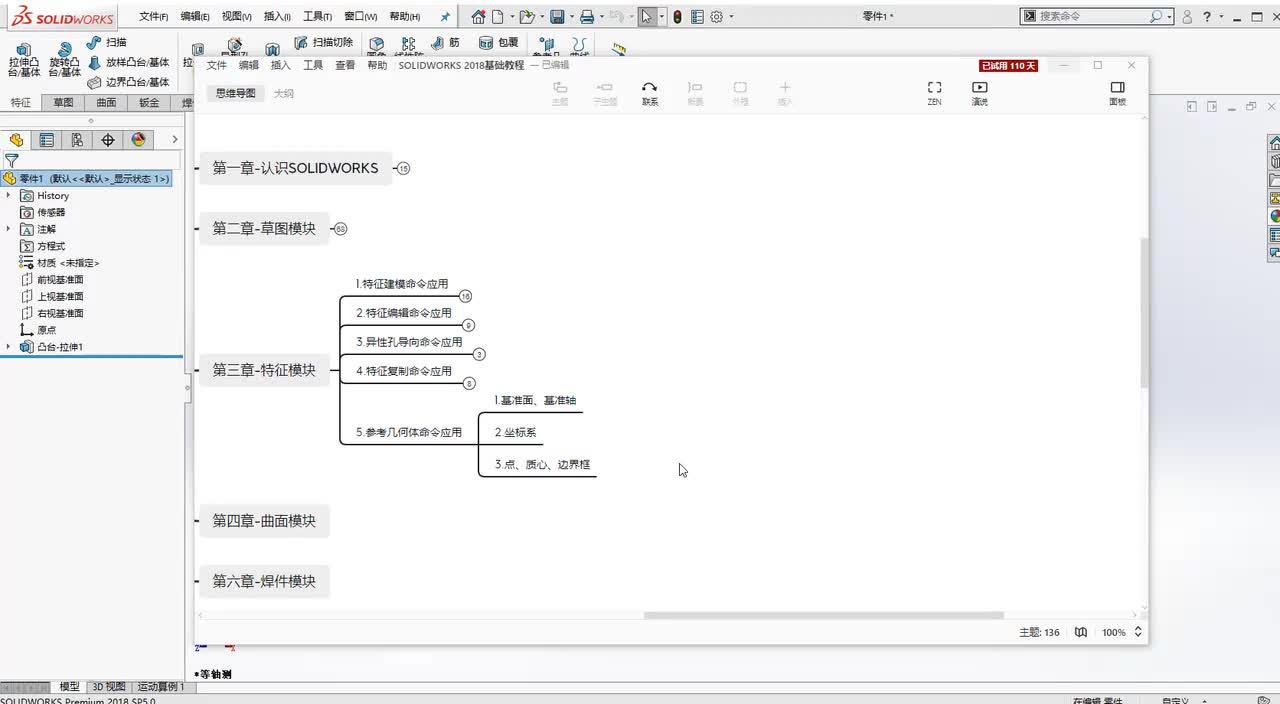Select the 第三章-特征模块 topic

[x=264, y=370]
